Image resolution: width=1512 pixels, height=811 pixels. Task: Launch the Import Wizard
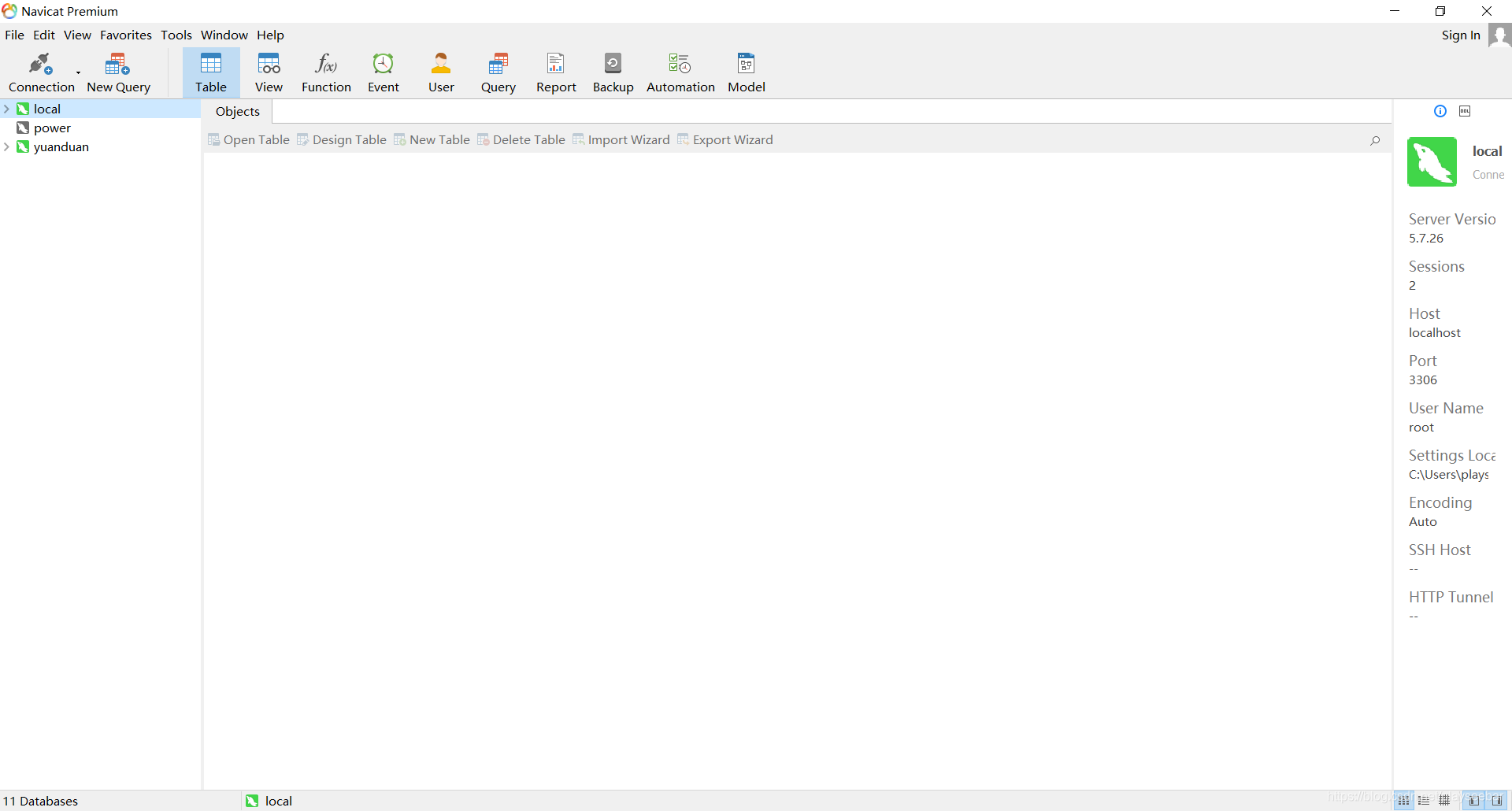point(621,139)
